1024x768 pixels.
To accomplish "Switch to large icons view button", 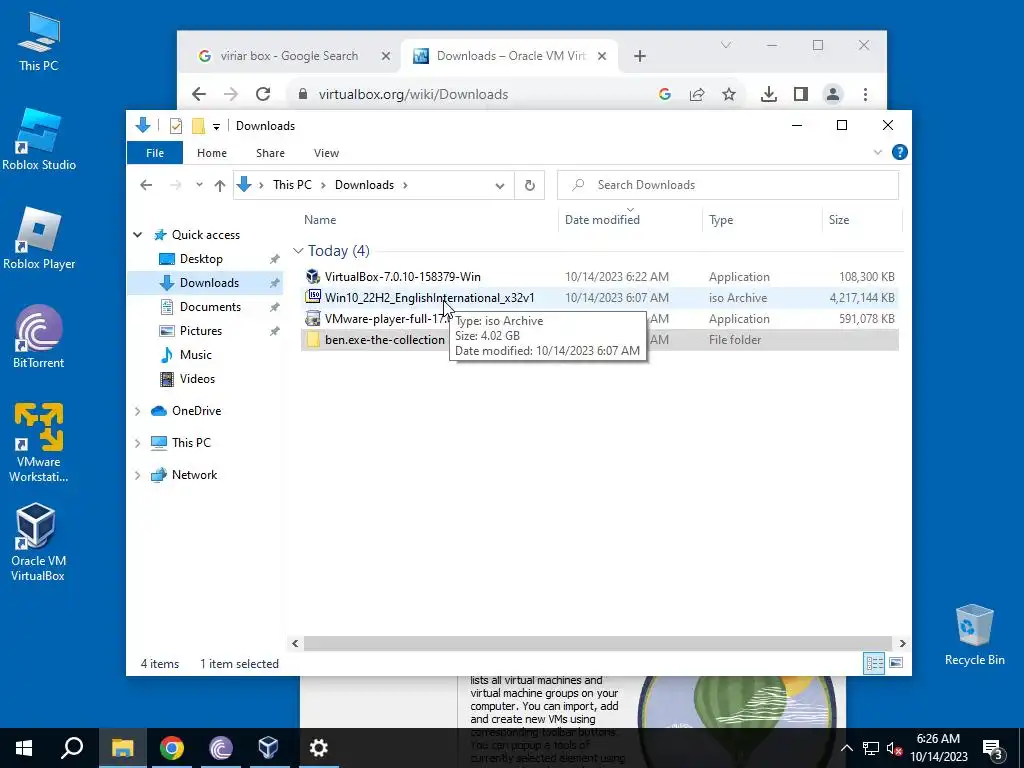I will [x=896, y=664].
